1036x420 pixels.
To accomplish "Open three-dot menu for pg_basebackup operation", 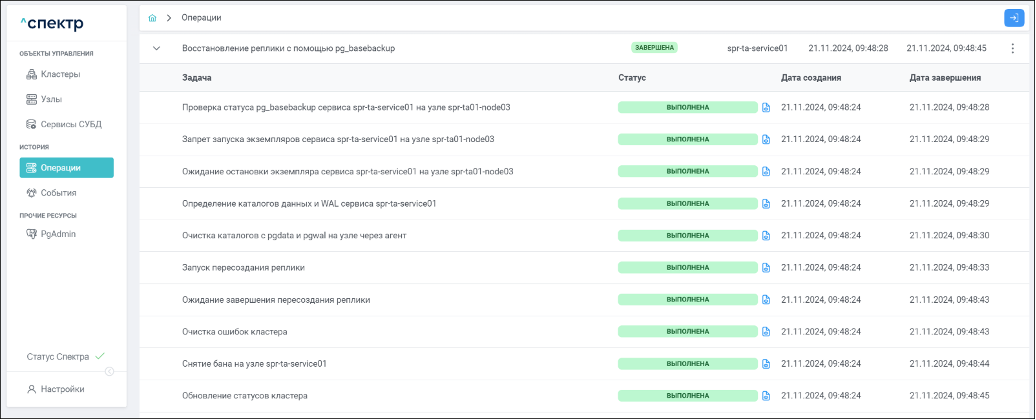I will pyautogui.click(x=1012, y=48).
